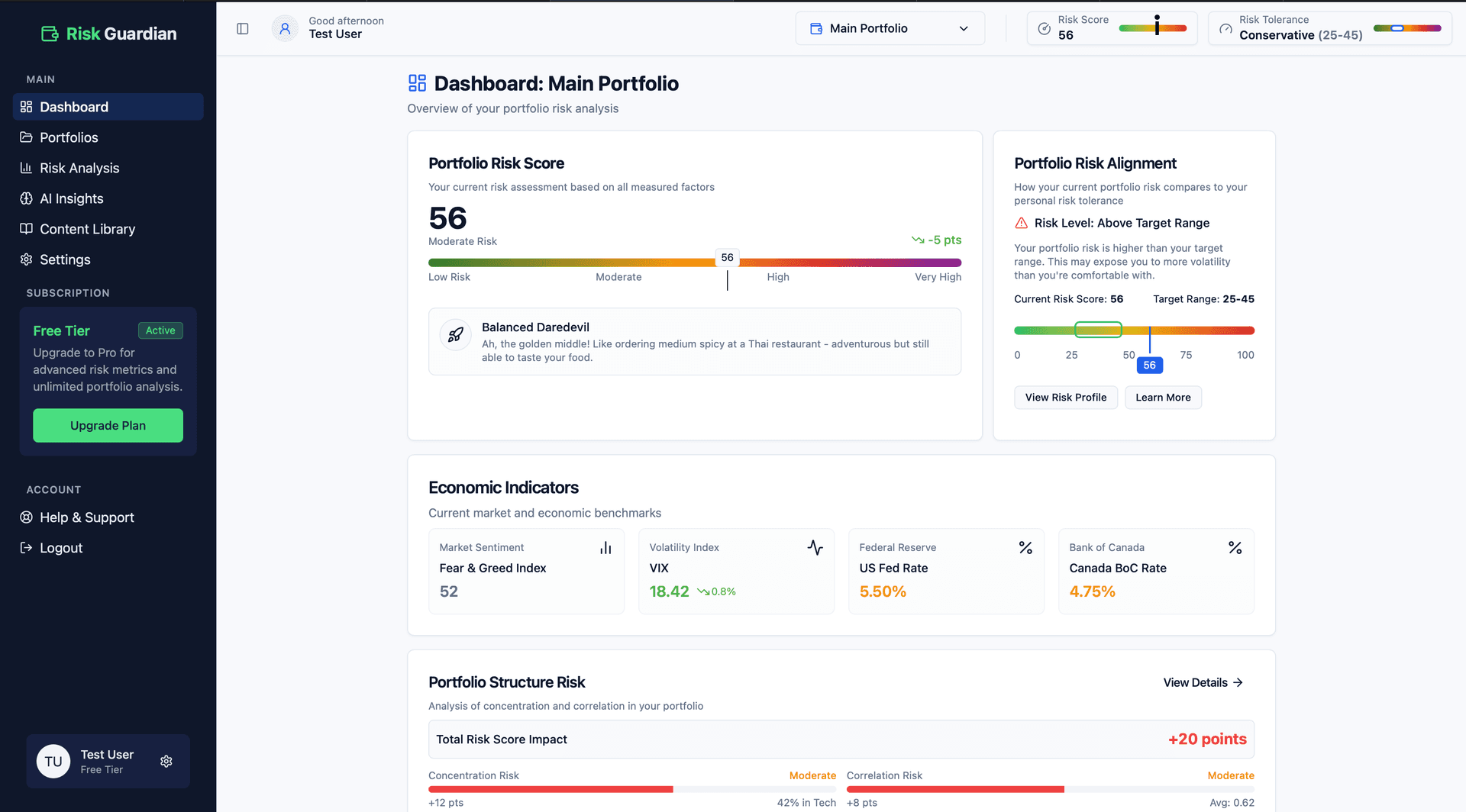Click the Learn More button

1163,398
